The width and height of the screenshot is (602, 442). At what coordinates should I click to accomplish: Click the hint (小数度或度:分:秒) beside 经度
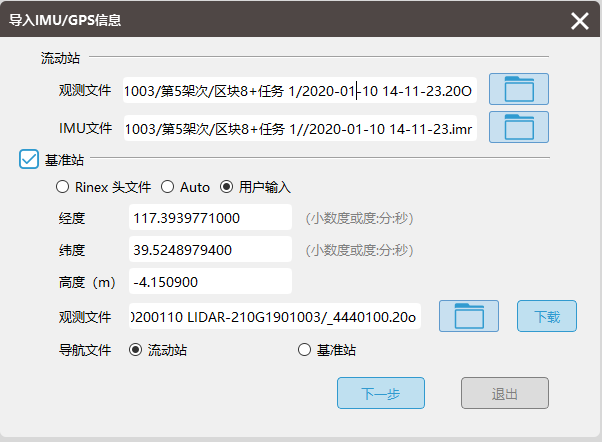point(359,218)
